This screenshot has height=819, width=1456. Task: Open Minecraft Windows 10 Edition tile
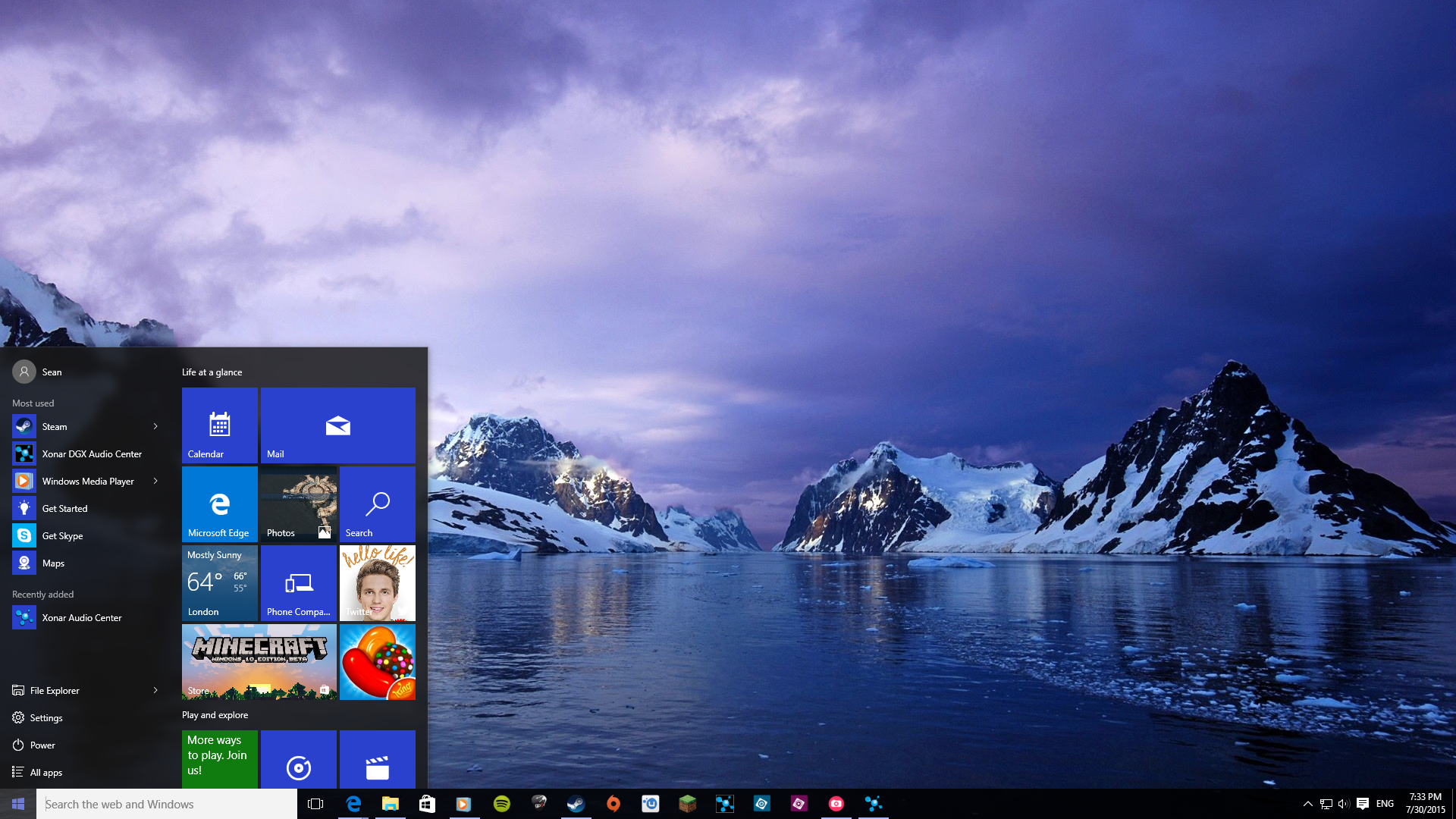pyautogui.click(x=258, y=661)
